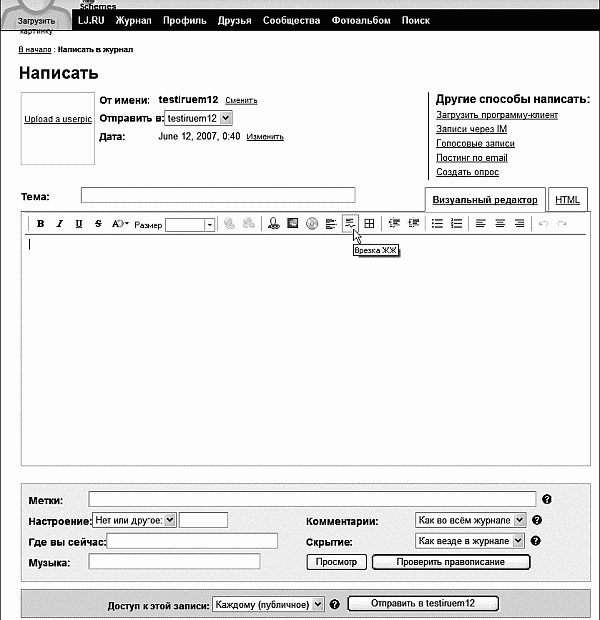Open the Размер font size dropdown
This screenshot has height=620, width=600.
click(x=190, y=225)
